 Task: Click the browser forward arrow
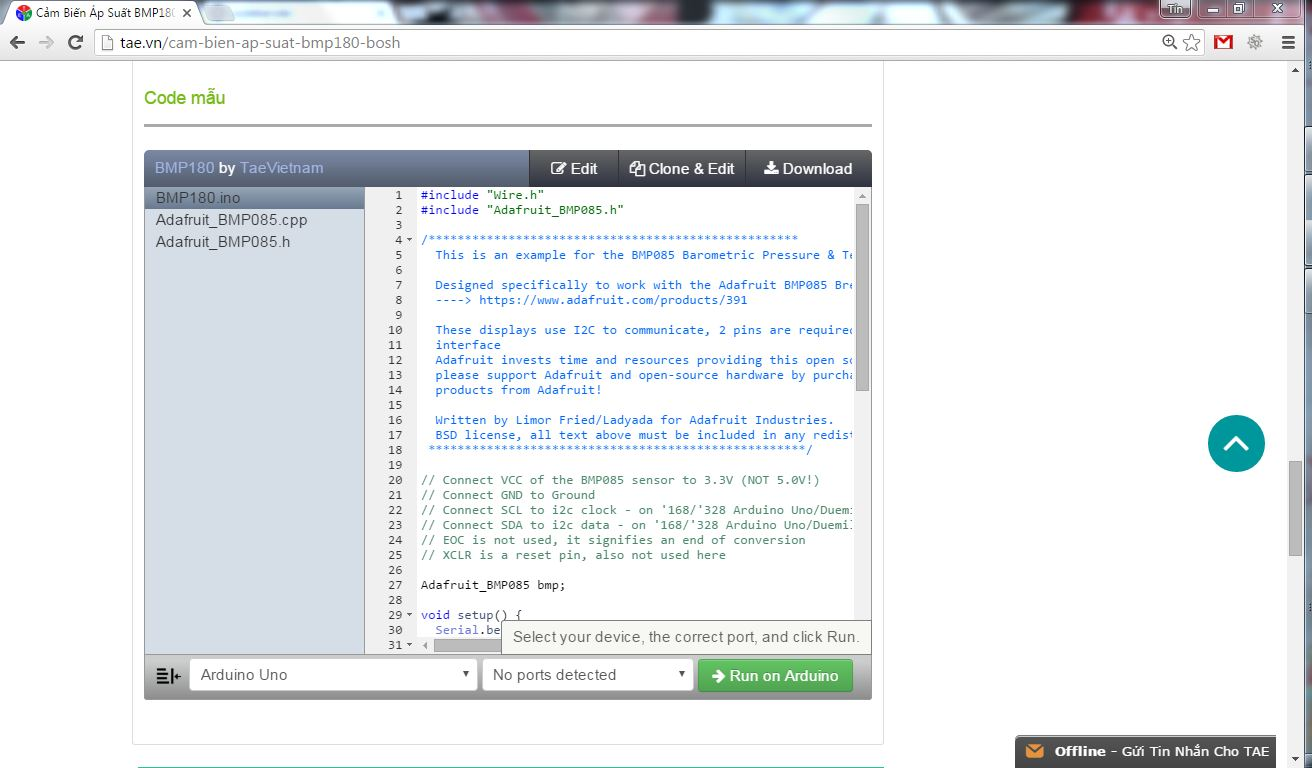46,42
